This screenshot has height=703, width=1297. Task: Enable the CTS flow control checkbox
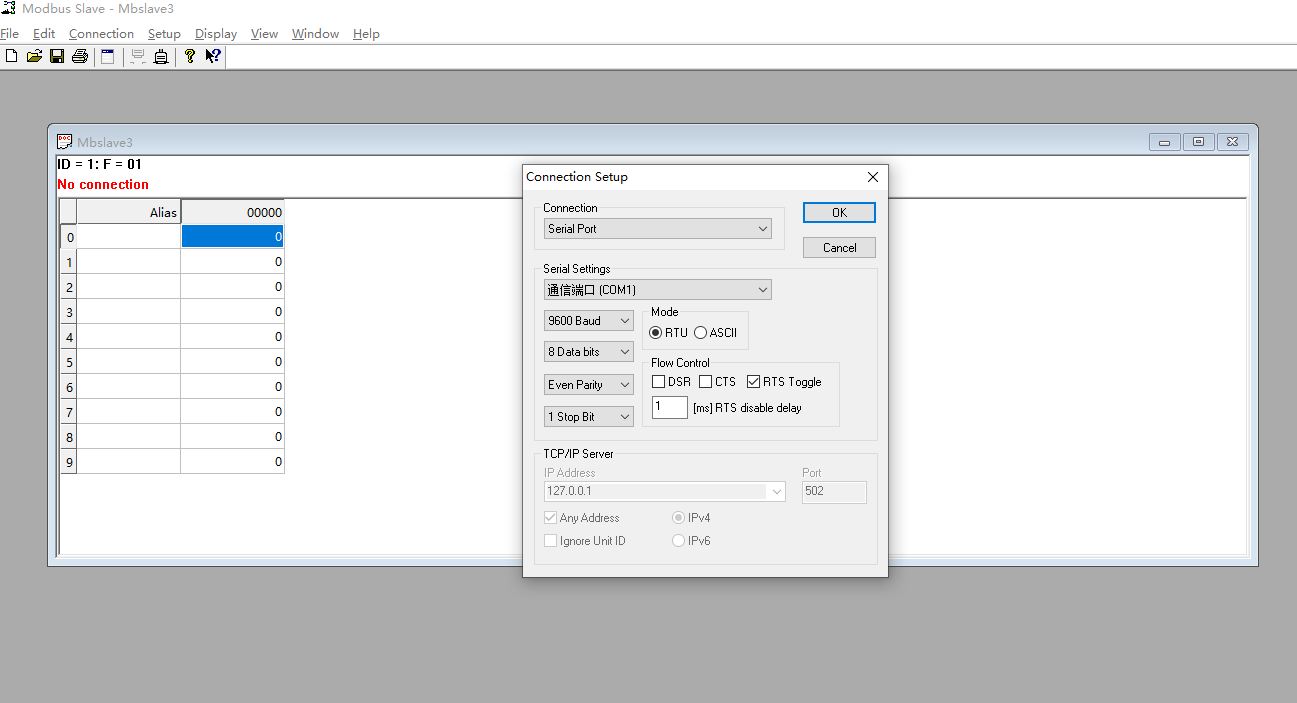(x=705, y=382)
